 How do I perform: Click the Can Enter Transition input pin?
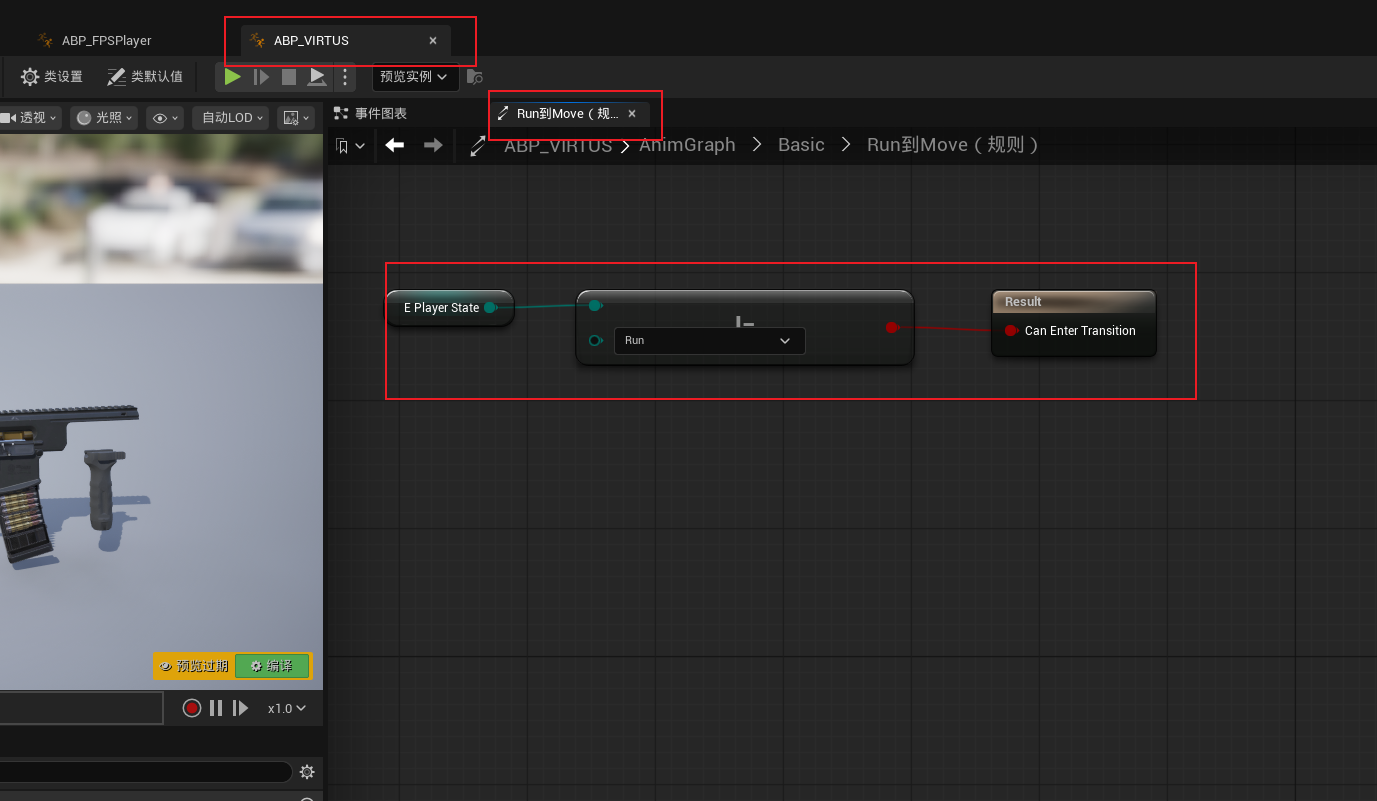coord(1011,331)
